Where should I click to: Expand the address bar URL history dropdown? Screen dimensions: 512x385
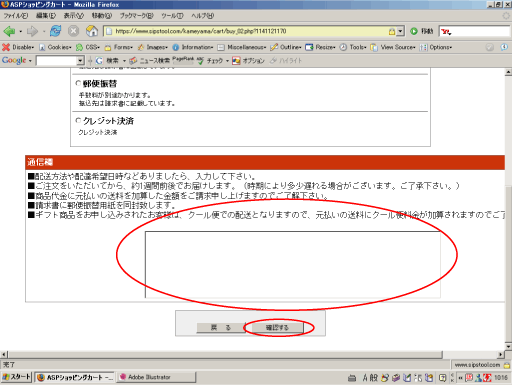(400, 31)
